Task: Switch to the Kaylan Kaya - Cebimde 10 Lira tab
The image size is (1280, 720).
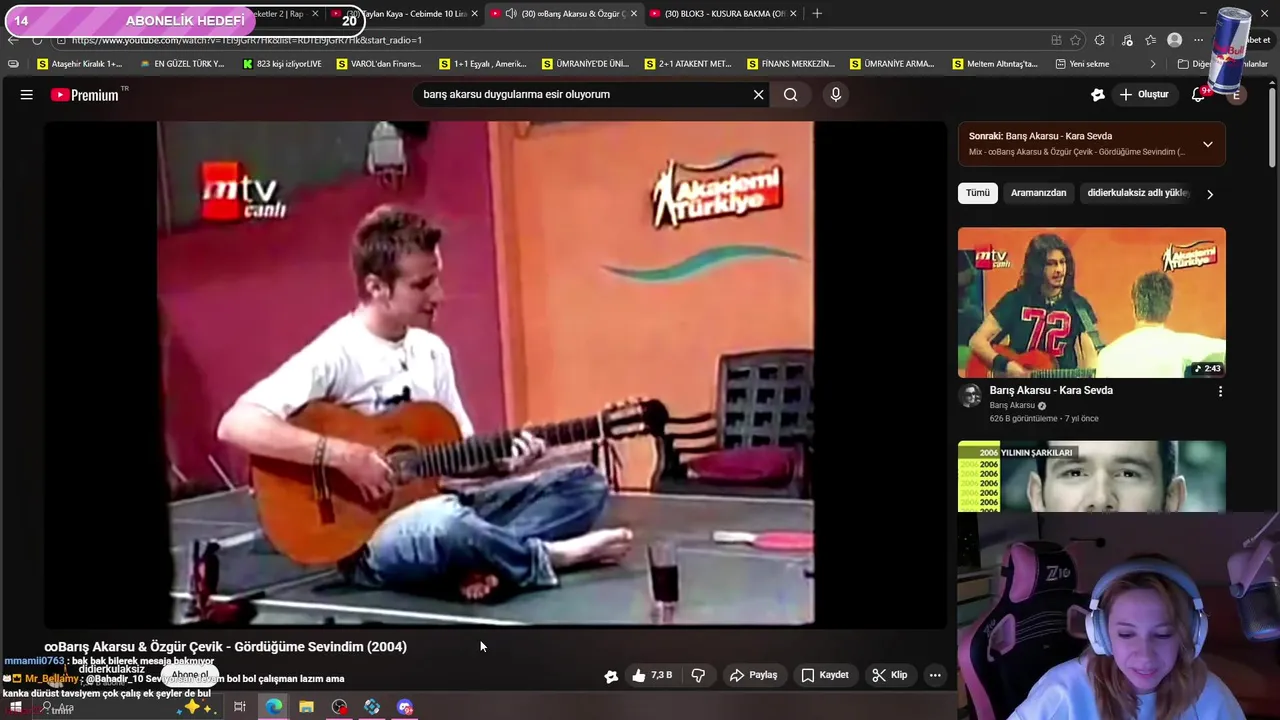Action: pos(407,14)
